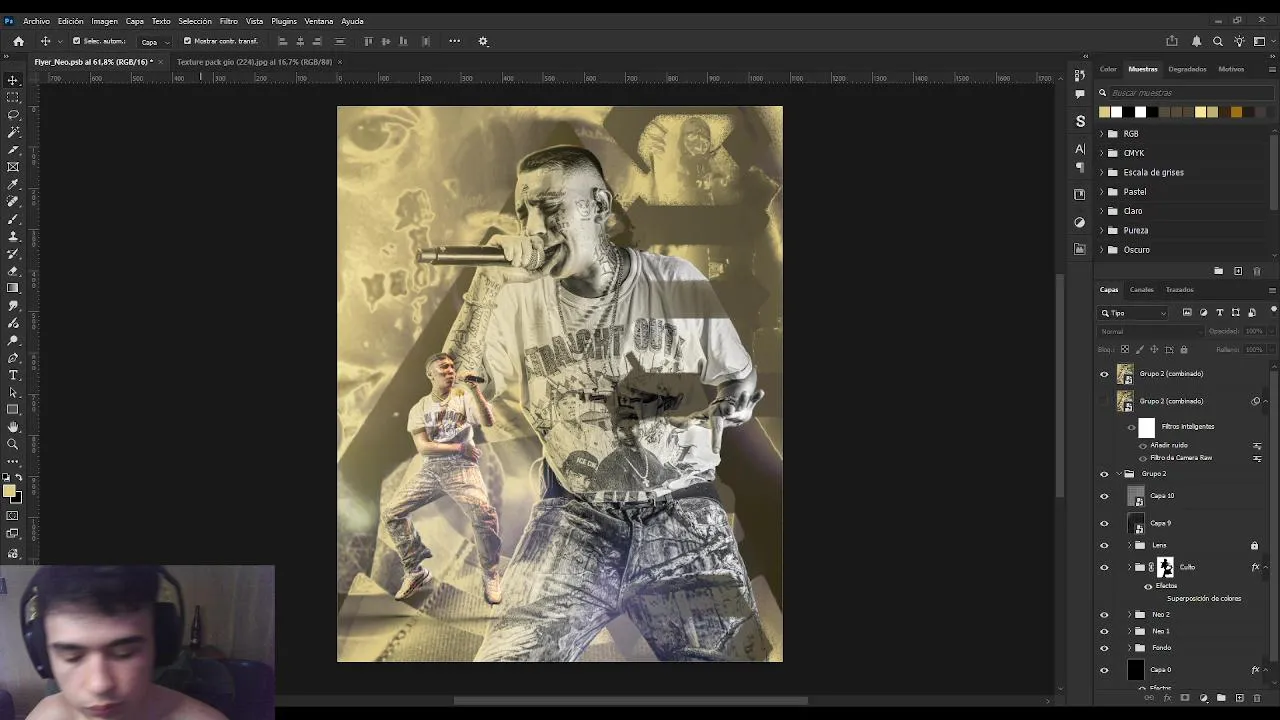Select the Move tool in the toolbar
This screenshot has width=1280, height=720.
point(13,80)
